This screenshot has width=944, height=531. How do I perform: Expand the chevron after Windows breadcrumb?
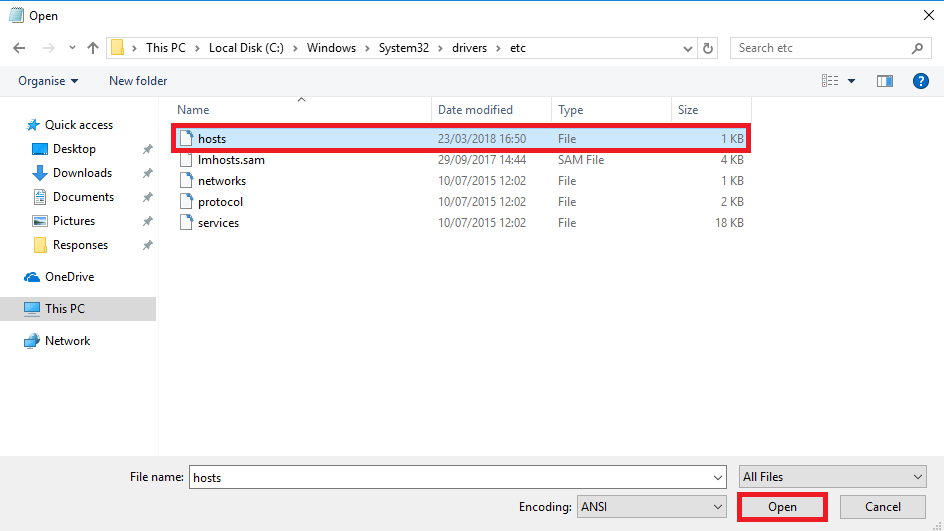367,48
